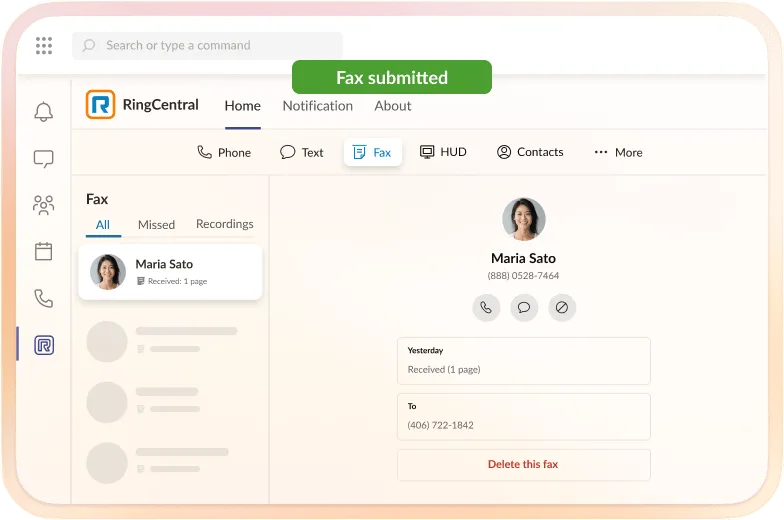Click the Maria Sato name heading in details
The width and height of the screenshot is (784, 520).
click(x=524, y=258)
